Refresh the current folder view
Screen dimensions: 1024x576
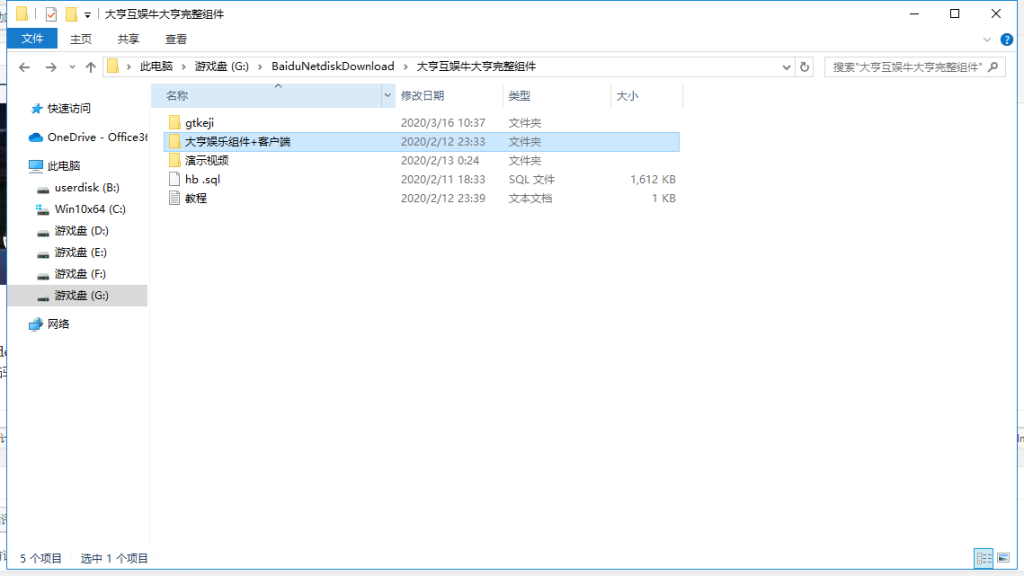(x=805, y=67)
